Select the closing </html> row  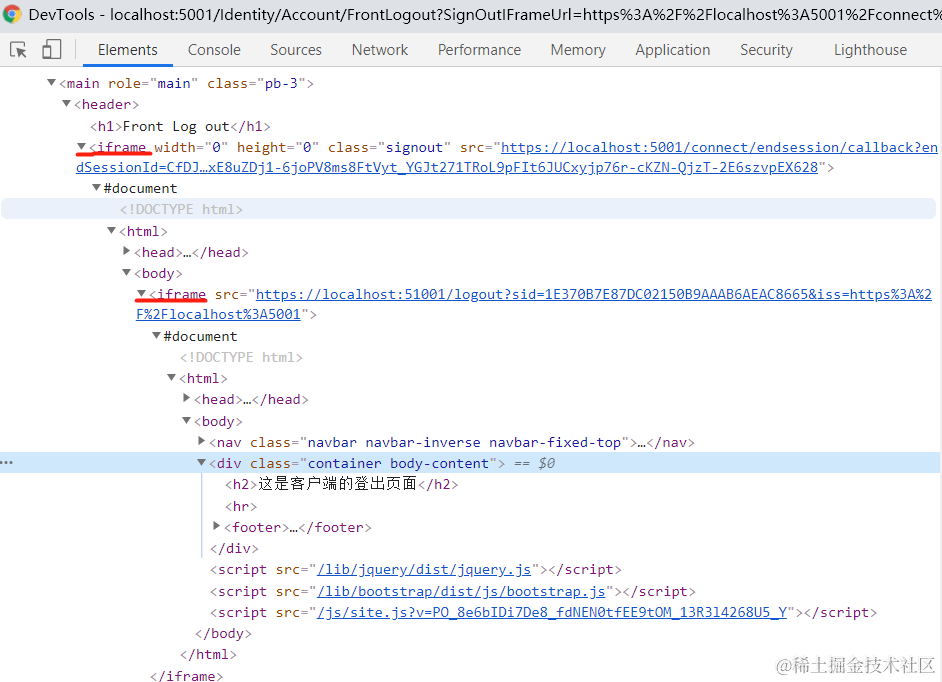coord(208,654)
